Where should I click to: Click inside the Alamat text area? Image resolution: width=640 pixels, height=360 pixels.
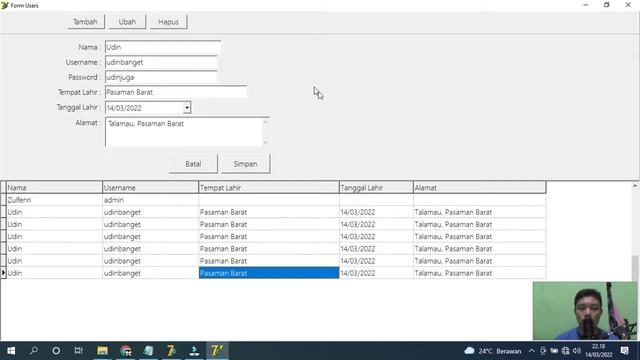[x=184, y=132]
